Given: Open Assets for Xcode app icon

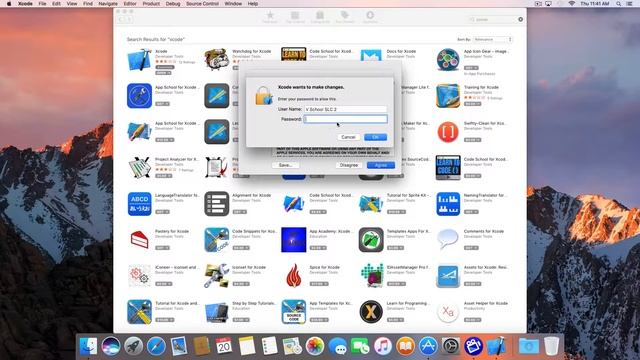Looking at the screenshot, I should click(448, 276).
